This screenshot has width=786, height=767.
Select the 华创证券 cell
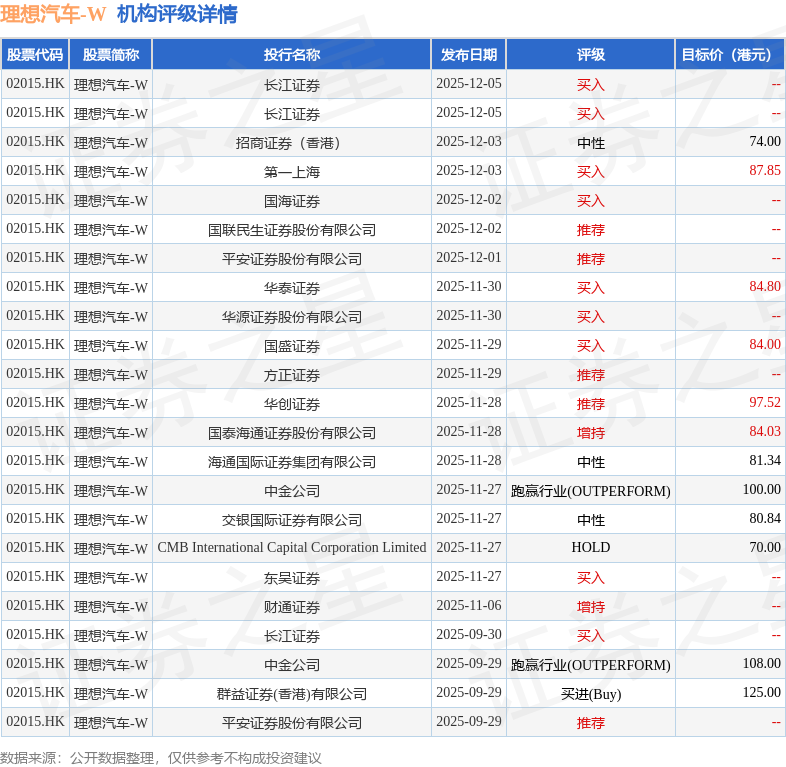coord(292,404)
